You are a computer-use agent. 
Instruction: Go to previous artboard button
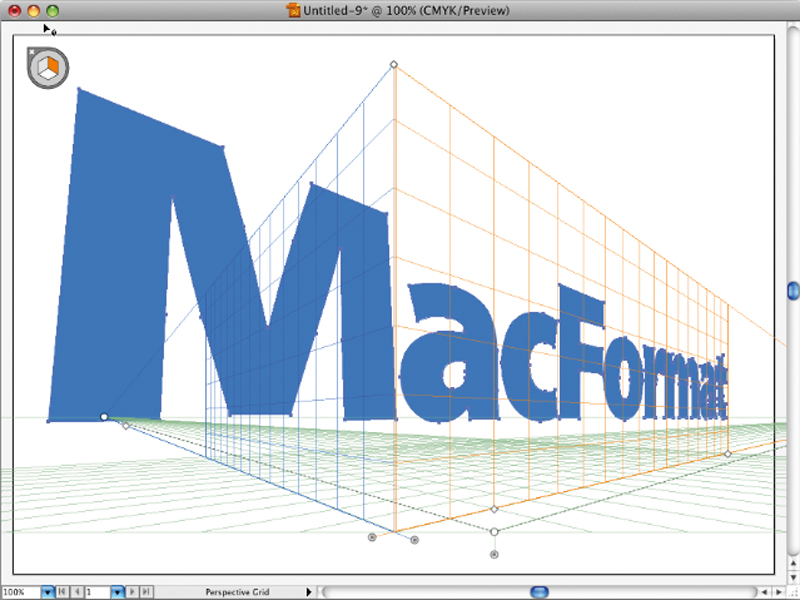point(77,592)
